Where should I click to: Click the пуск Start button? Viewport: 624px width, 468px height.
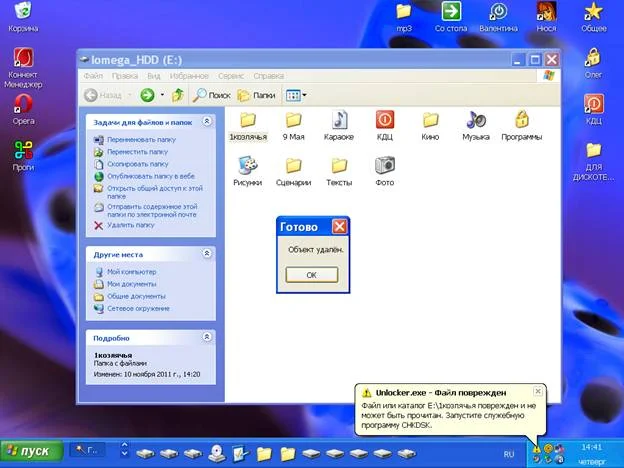[x=33, y=451]
